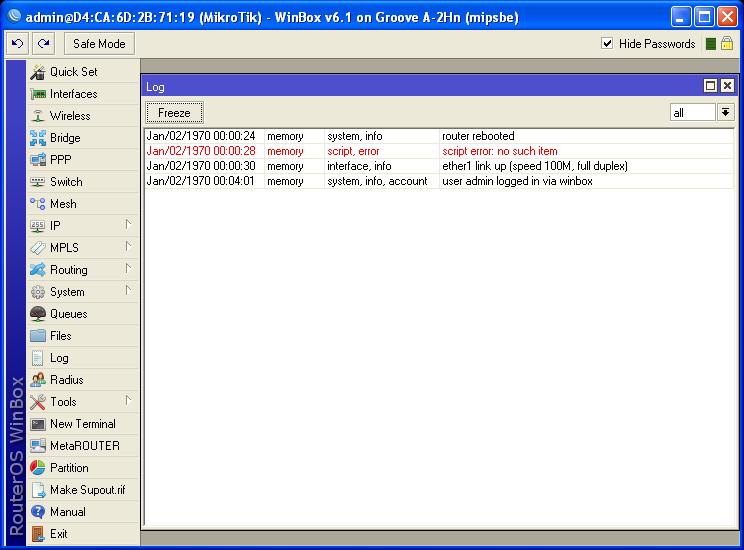This screenshot has height=550, width=744.
Task: Click the Freeze button in Log window
Action: pyautogui.click(x=174, y=113)
